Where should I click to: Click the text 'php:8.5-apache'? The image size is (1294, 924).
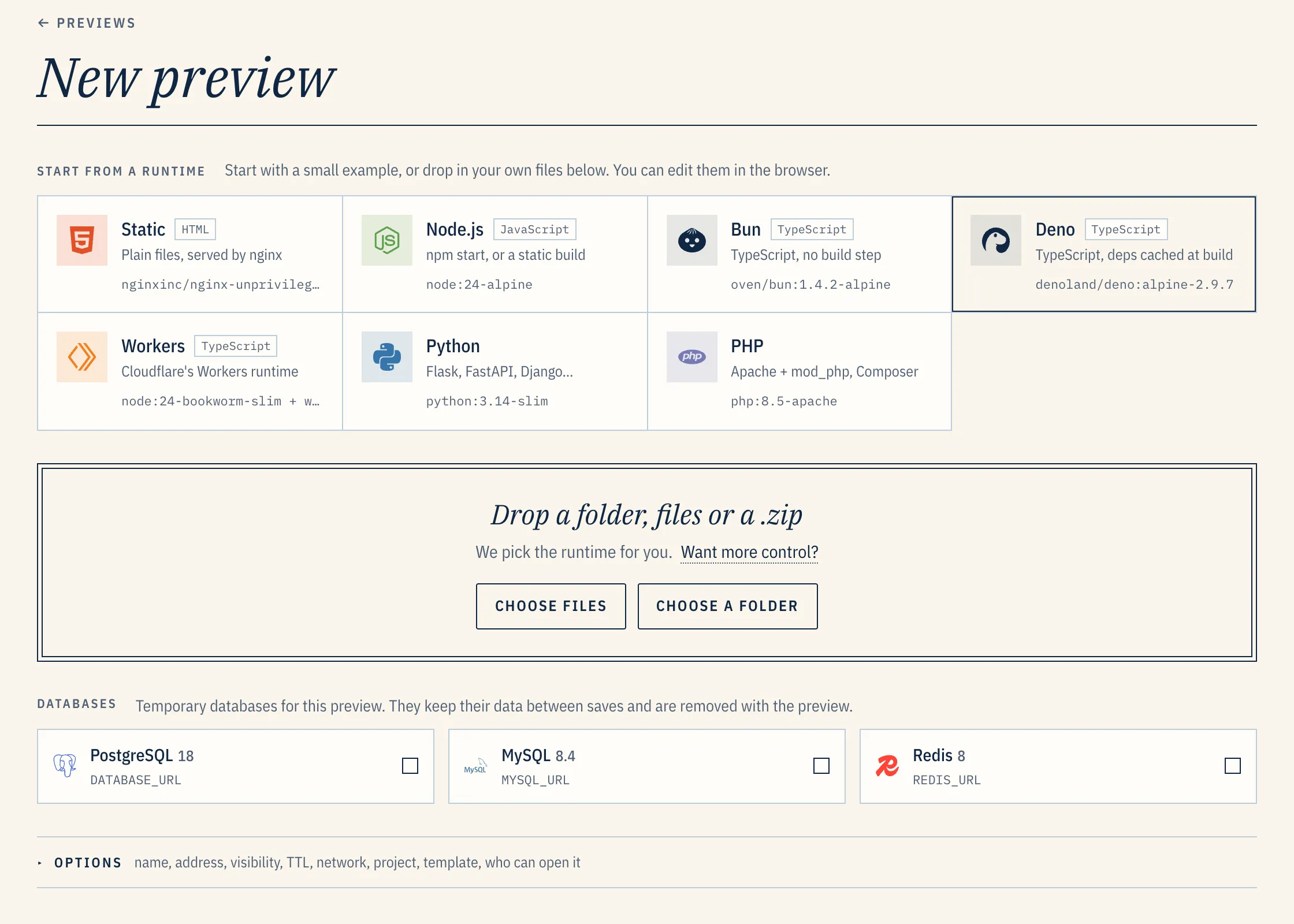tap(784, 401)
